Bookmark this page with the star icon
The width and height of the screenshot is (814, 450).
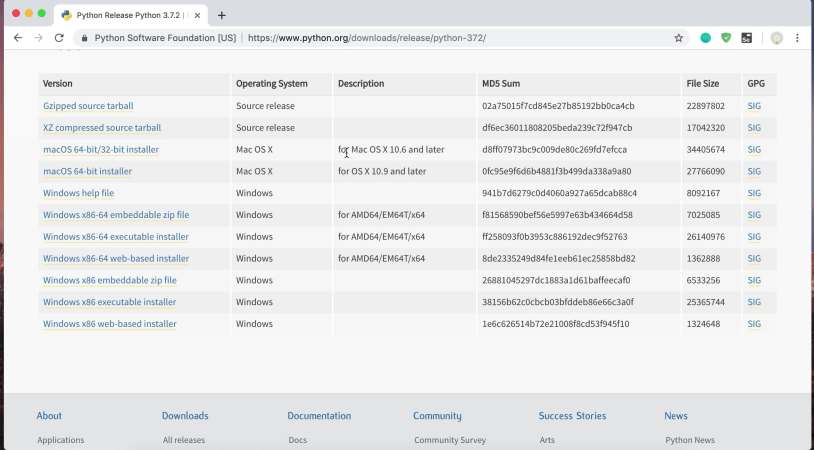679,38
